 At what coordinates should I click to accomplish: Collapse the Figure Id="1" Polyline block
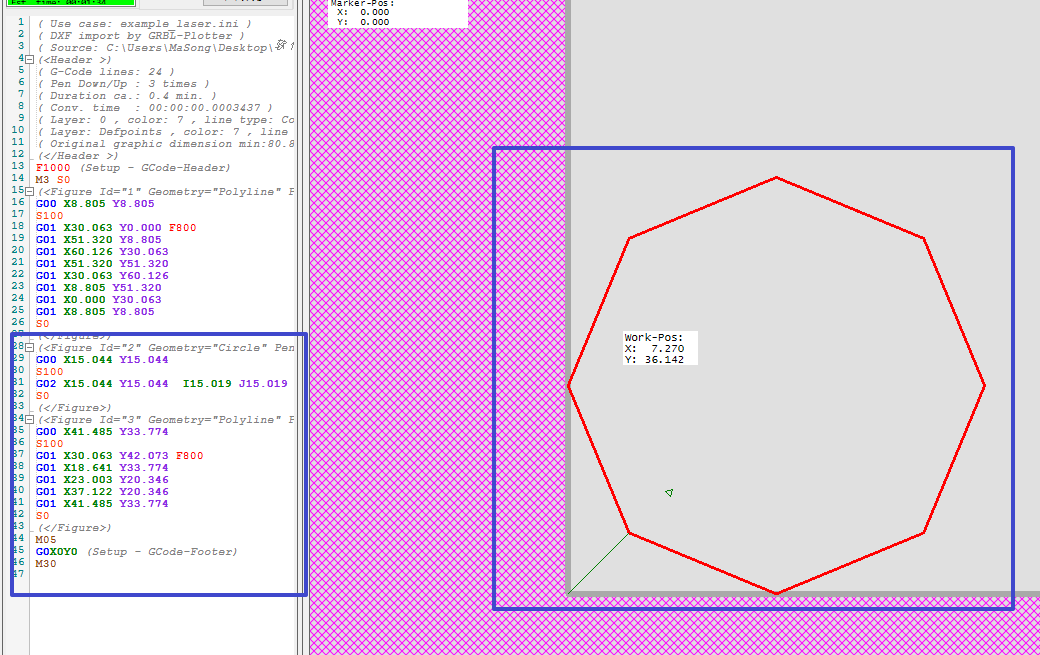(29, 191)
